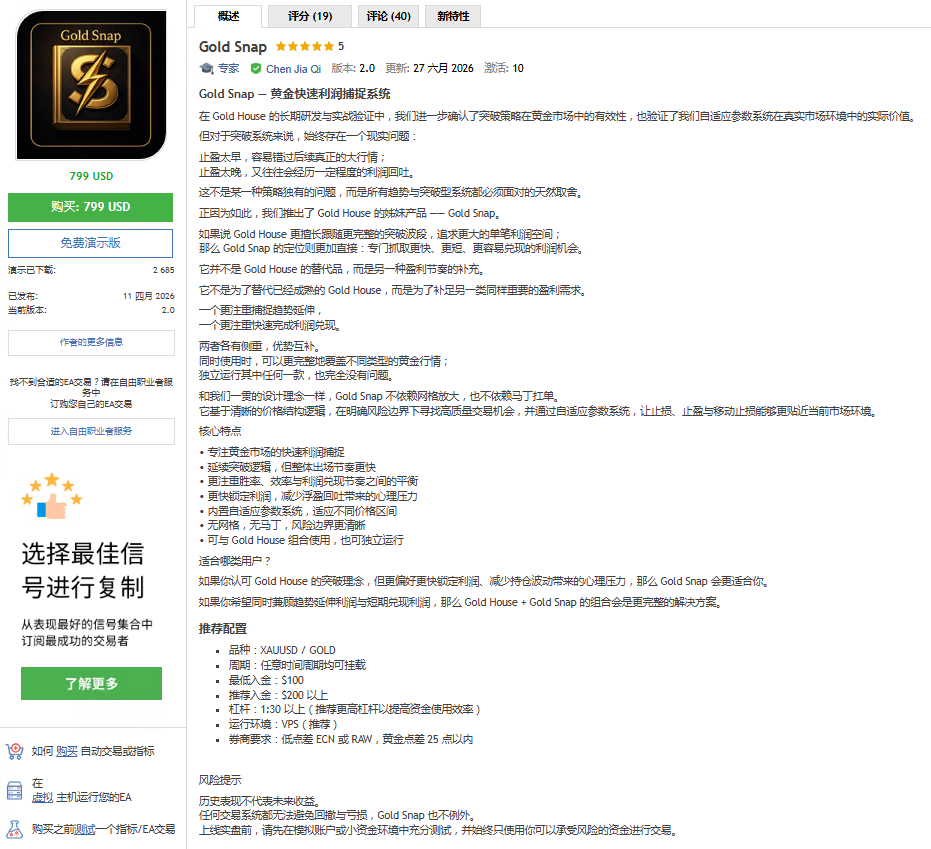
Task: Click the Gold Snap product title heading
Action: (x=233, y=47)
